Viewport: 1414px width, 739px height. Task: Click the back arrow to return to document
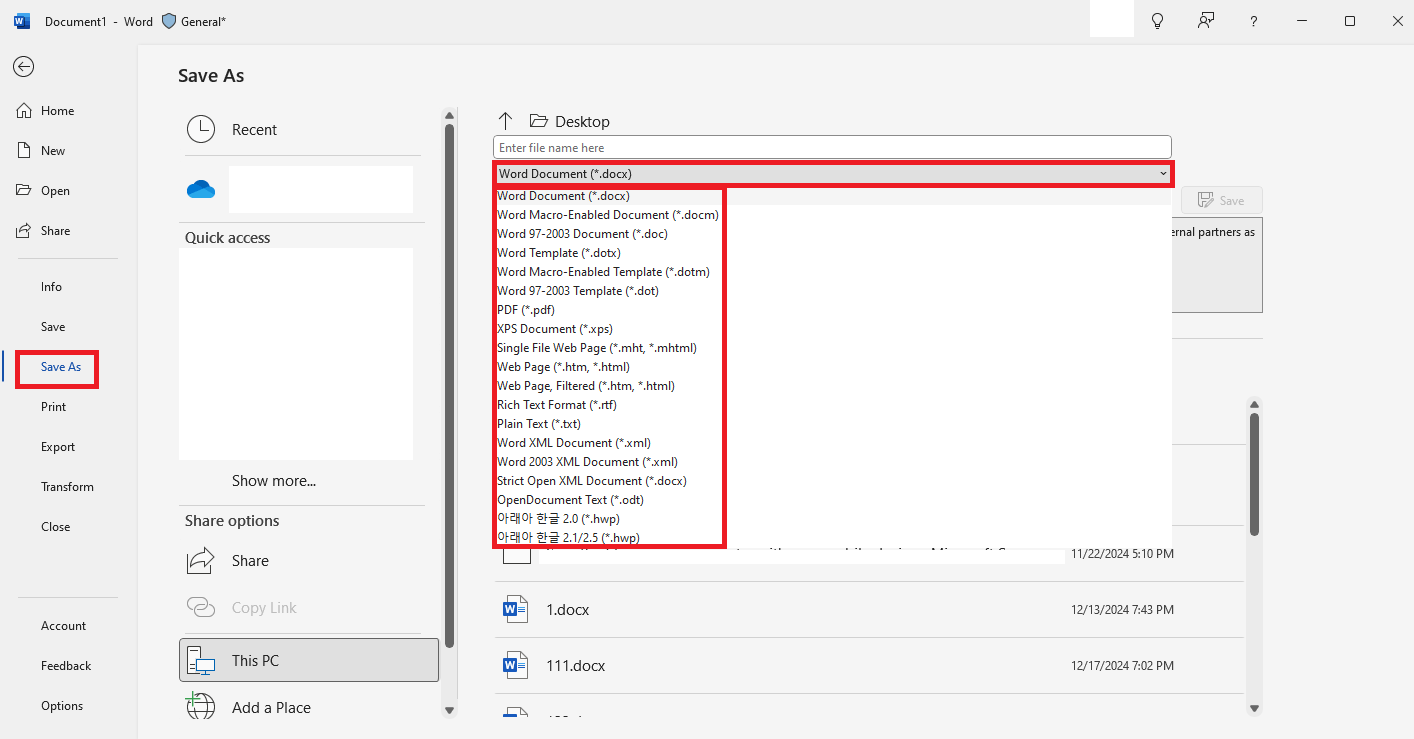[x=23, y=67]
